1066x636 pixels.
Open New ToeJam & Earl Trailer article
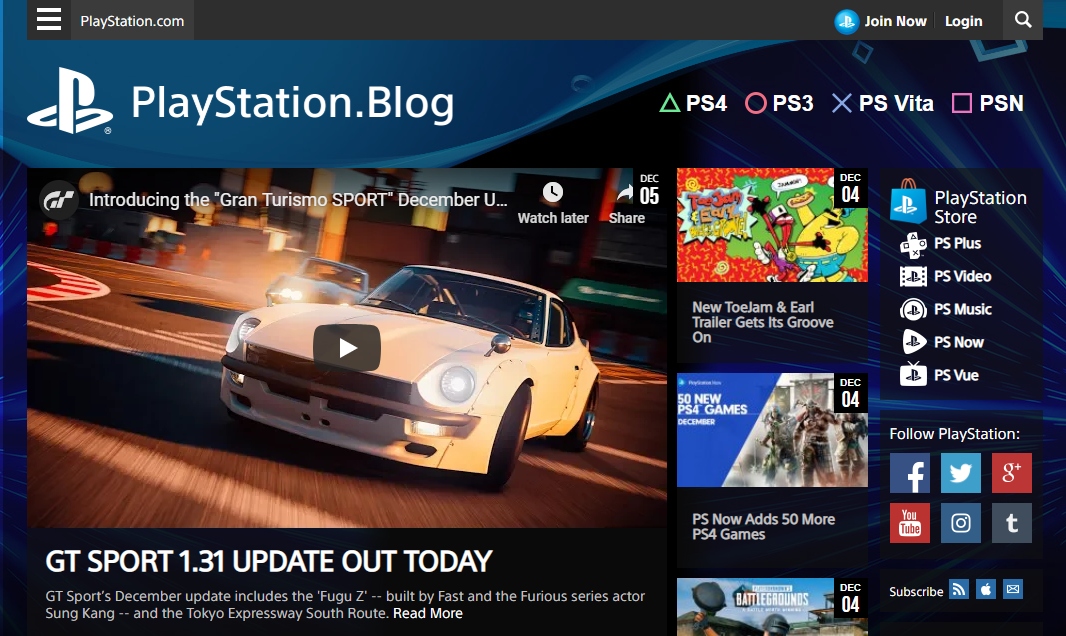tap(763, 322)
